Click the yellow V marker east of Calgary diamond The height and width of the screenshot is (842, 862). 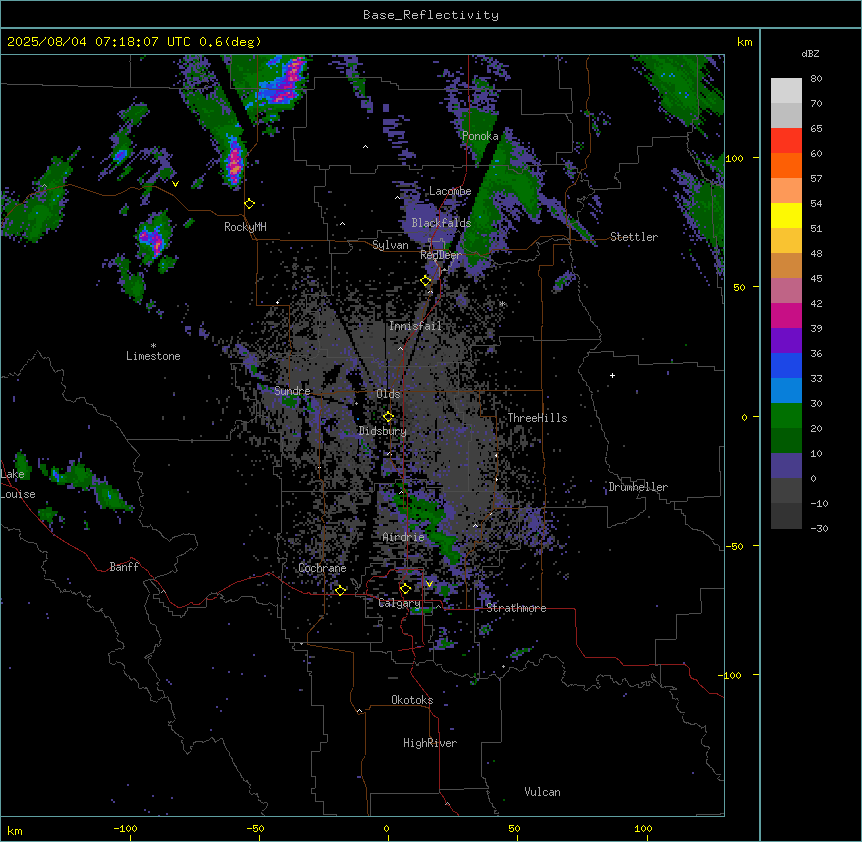[x=429, y=584]
